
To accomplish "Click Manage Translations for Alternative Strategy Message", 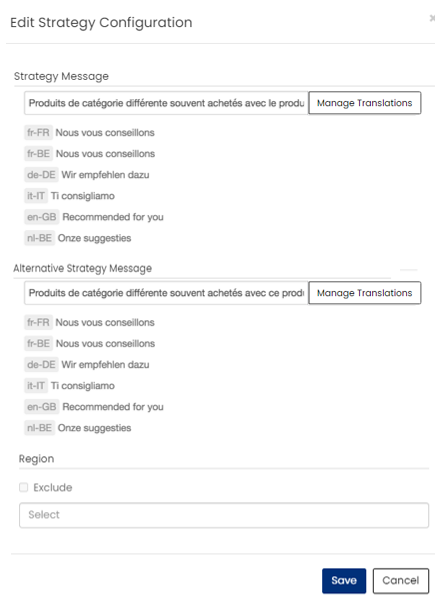I will click(x=365, y=293).
